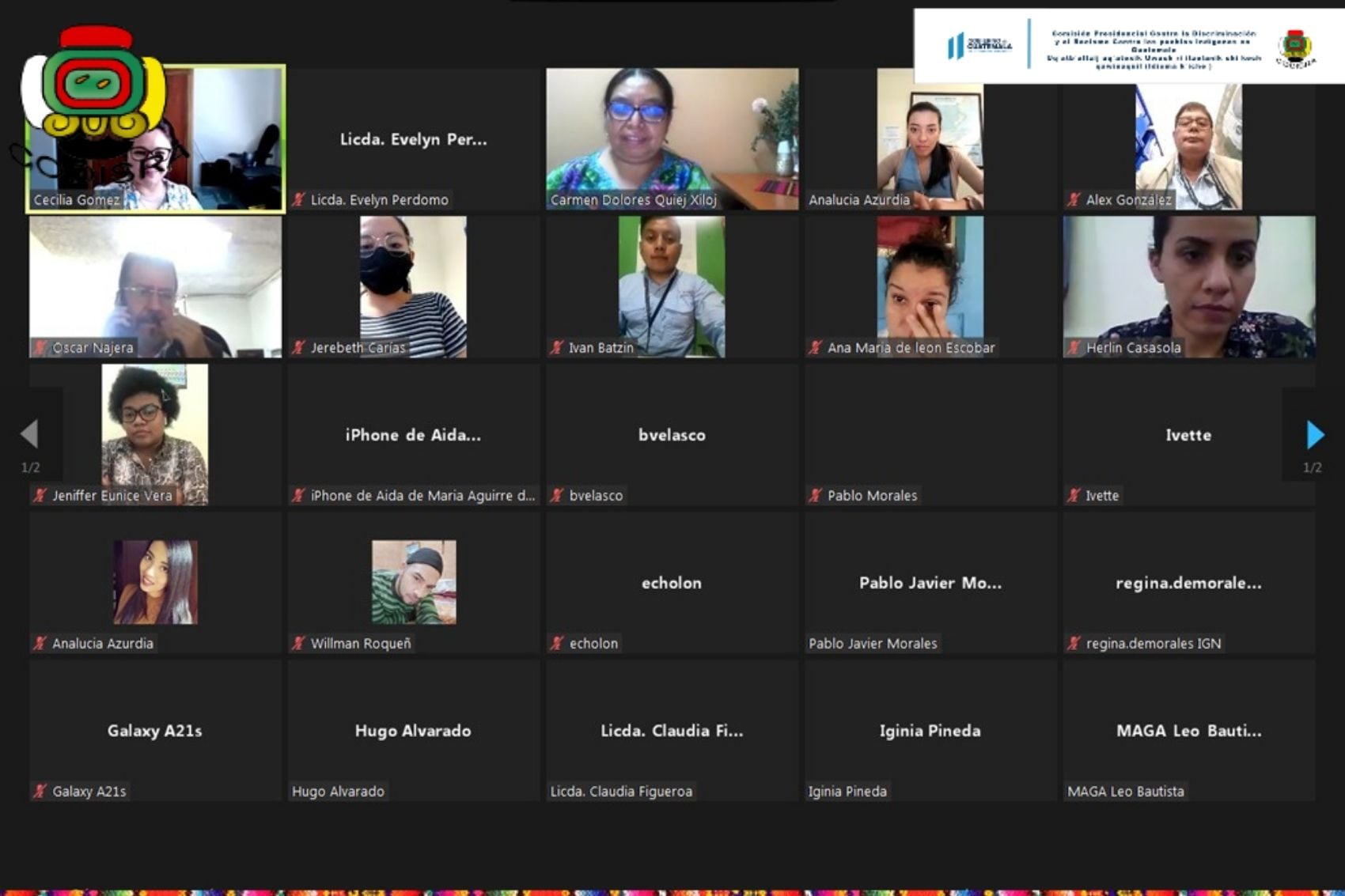Select the Hugo Alvarado participant tile

413,730
